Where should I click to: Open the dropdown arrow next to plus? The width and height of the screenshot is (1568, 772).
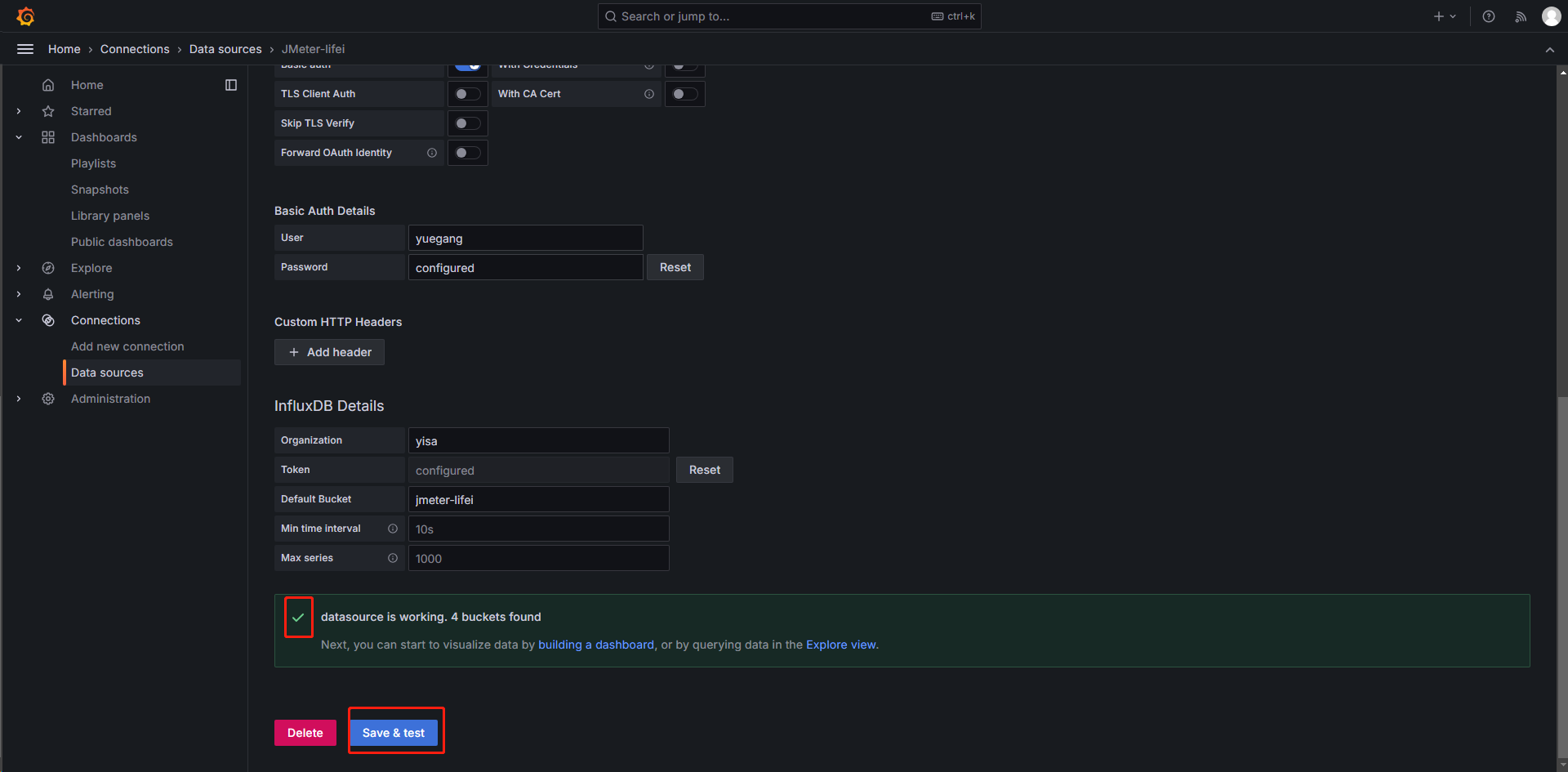[x=1453, y=16]
